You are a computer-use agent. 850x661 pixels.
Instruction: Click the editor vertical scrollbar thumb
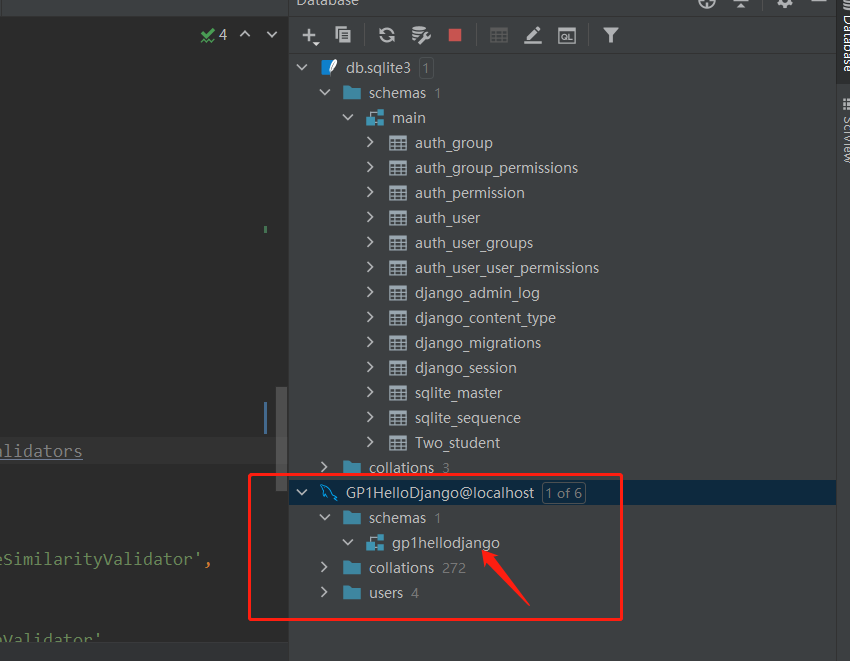pyautogui.click(x=281, y=439)
